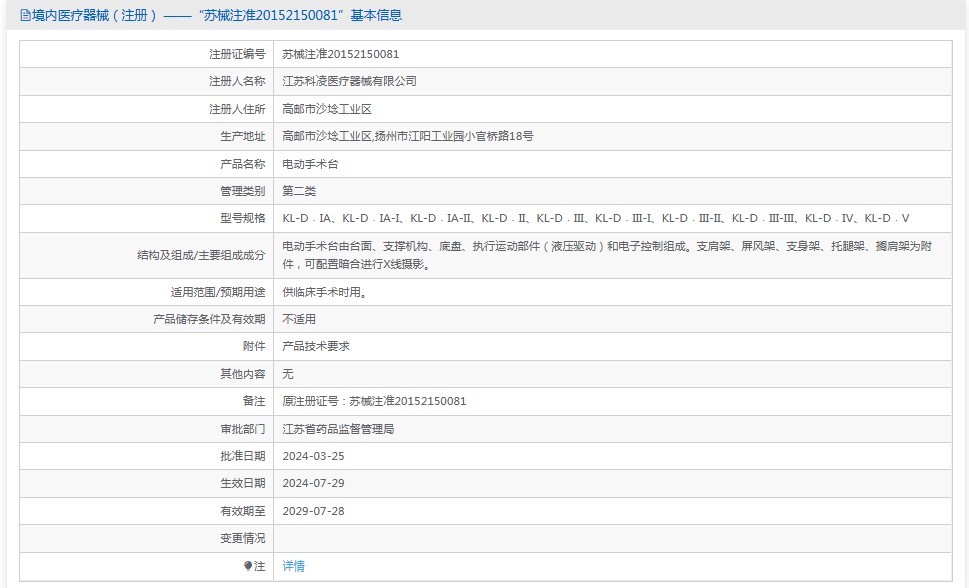Click the expiry date 2029-07-28

(313, 510)
